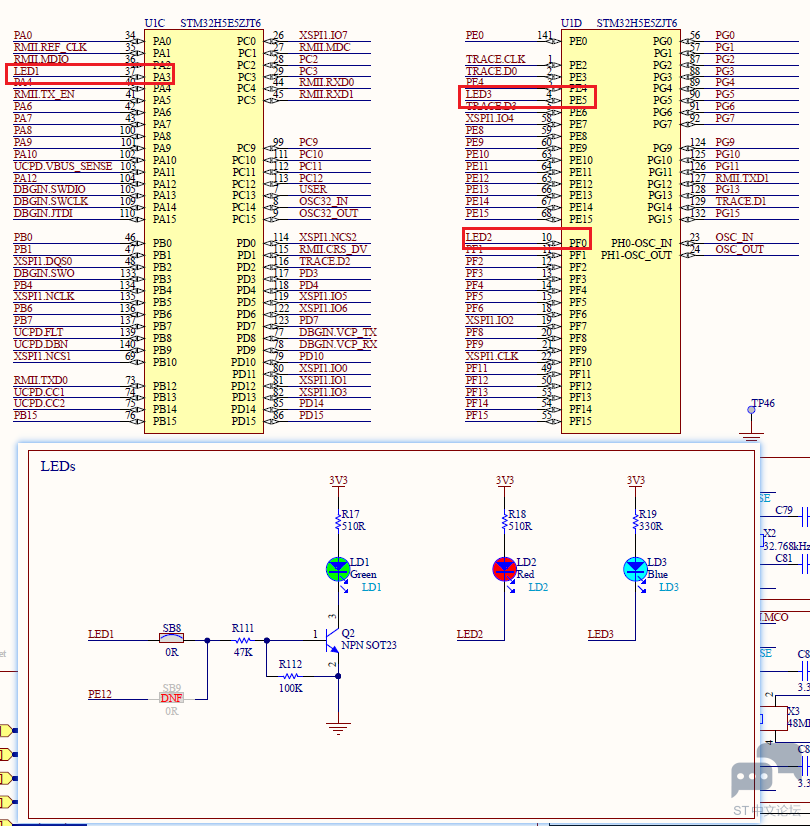Click the red LD2 LED symbol
The image size is (810, 826).
504,569
